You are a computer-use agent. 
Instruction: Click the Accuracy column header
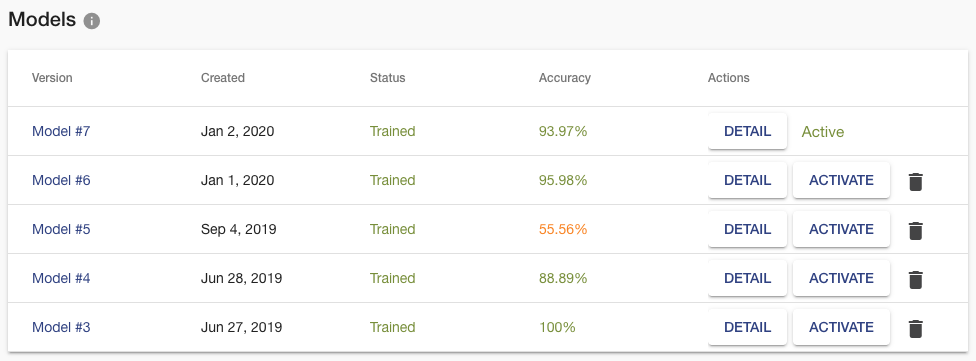pos(565,78)
